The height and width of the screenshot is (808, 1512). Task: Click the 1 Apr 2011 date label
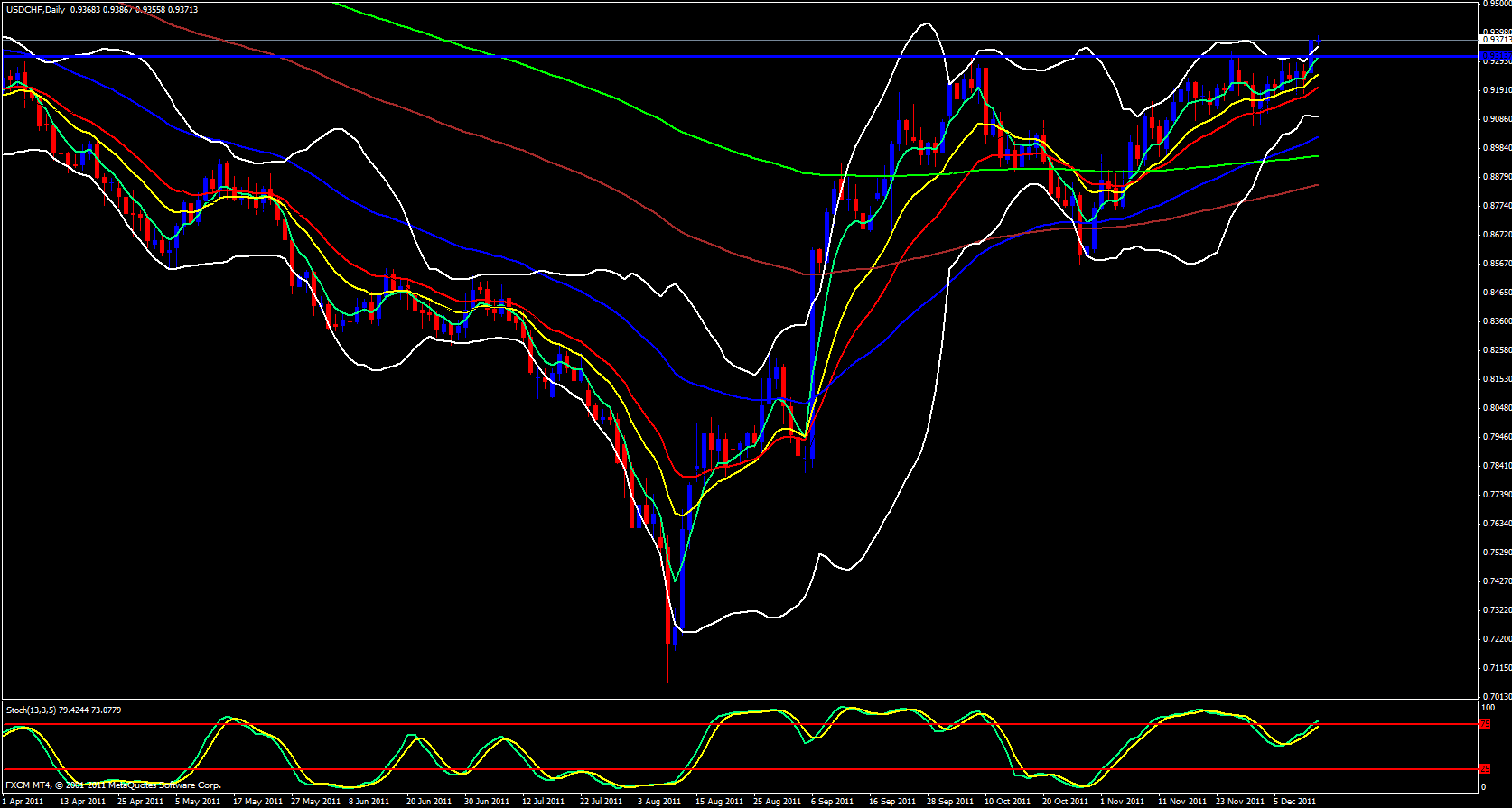(x=23, y=802)
